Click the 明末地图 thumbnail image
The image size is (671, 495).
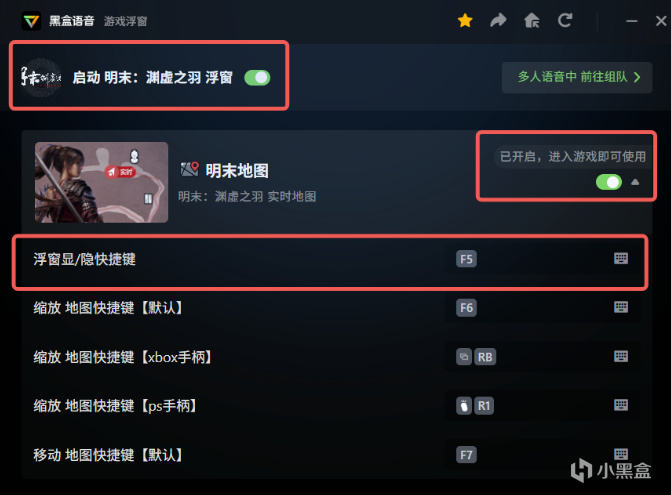[x=101, y=182]
